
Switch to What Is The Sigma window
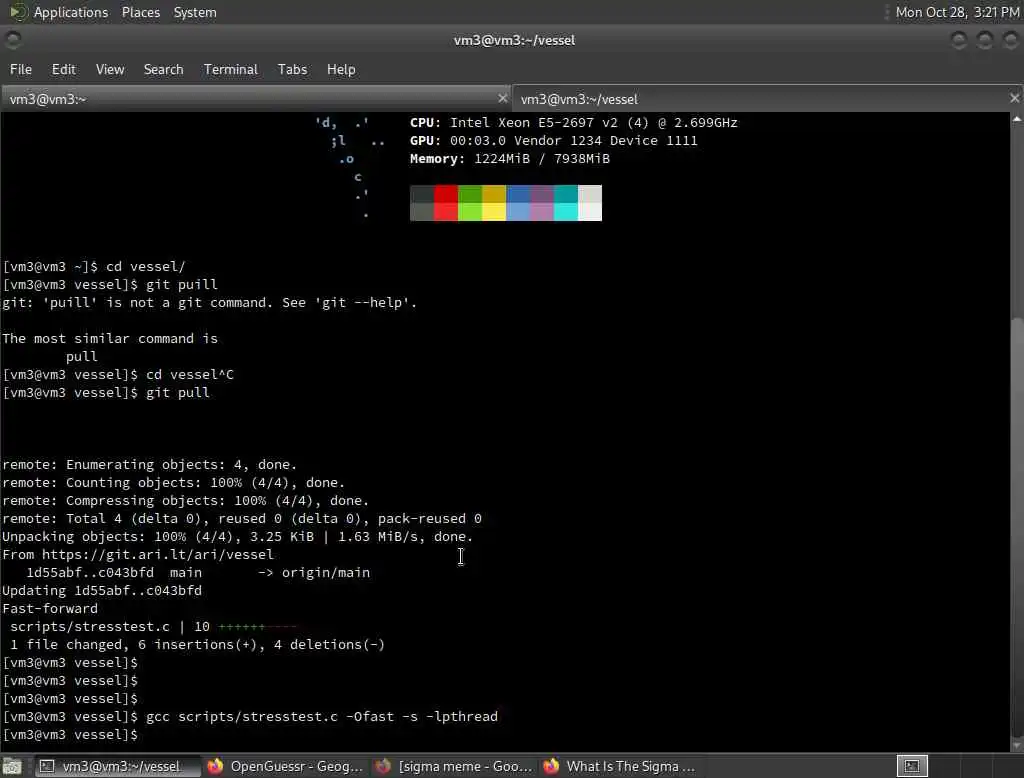point(619,766)
